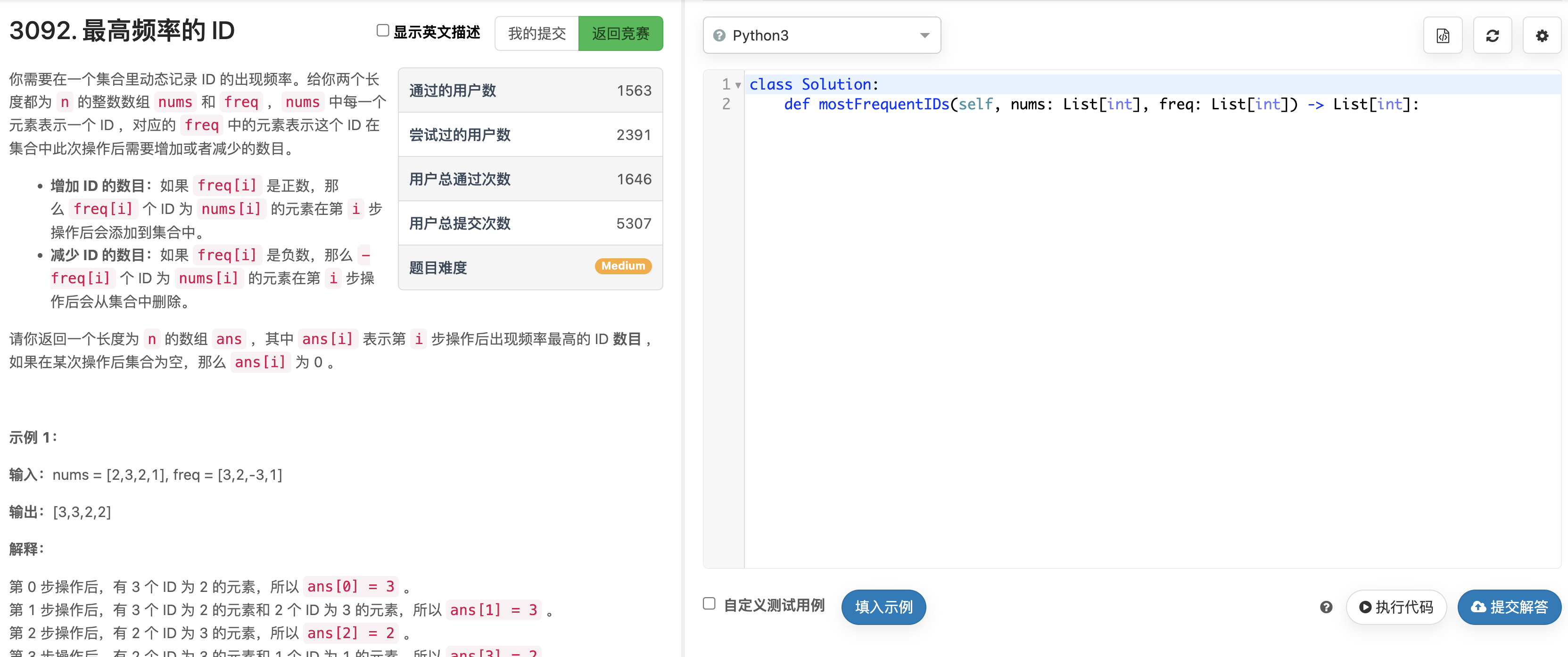Open the Python3 language dropdown
1568x657 pixels.
coord(821,36)
